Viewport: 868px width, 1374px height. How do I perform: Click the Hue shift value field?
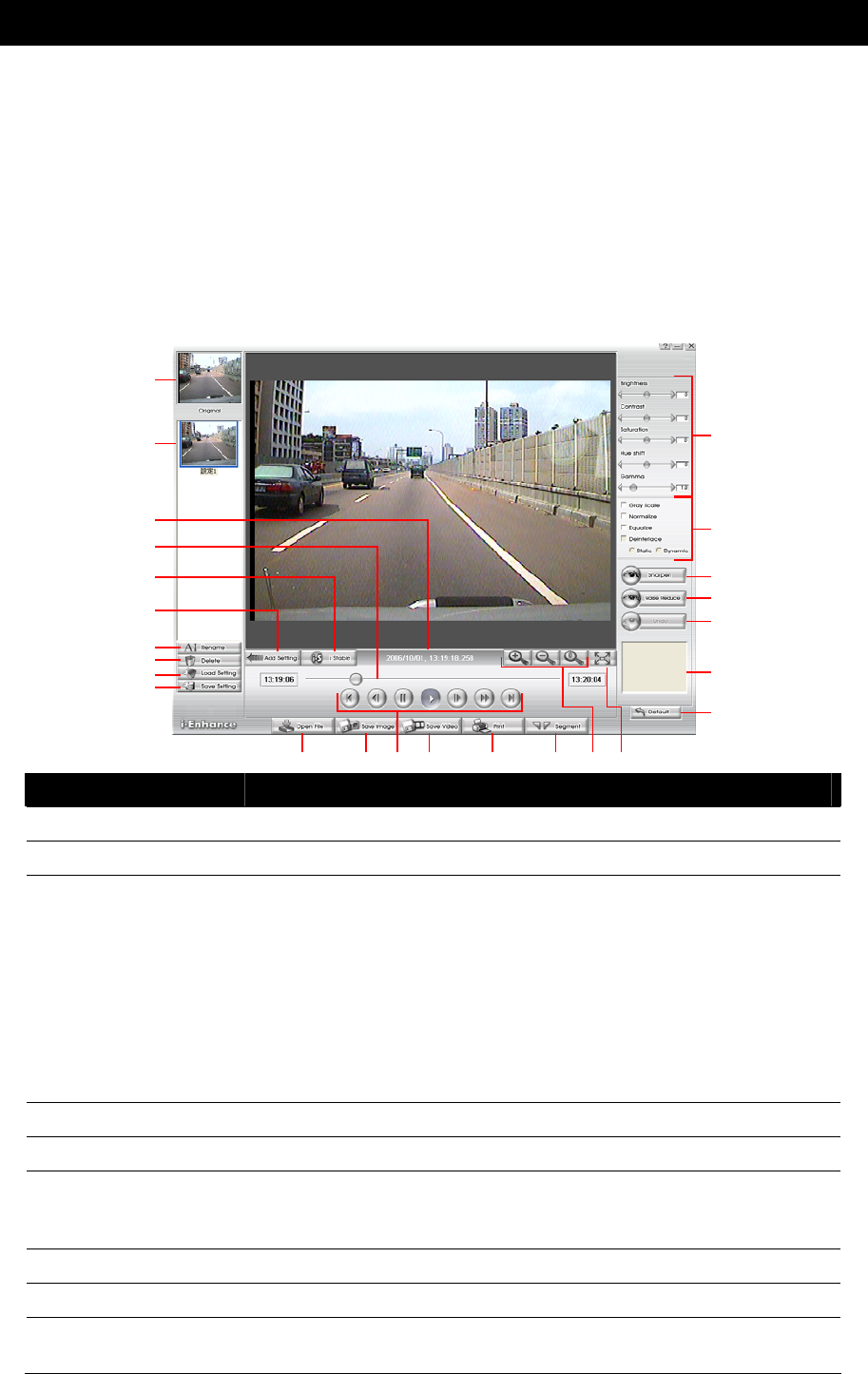[x=683, y=465]
